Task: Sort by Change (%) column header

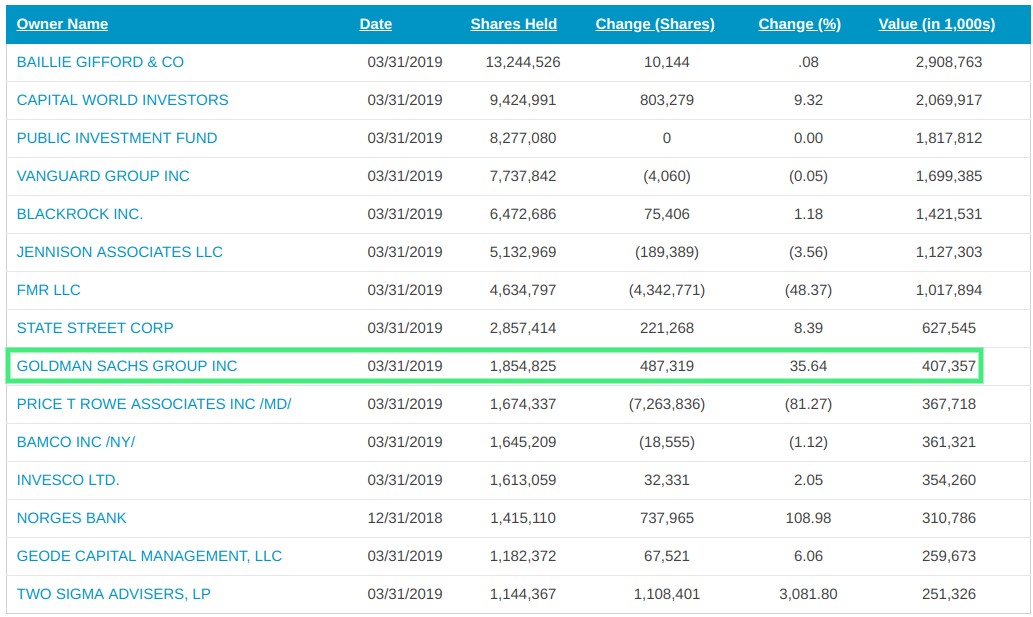Action: coord(799,24)
